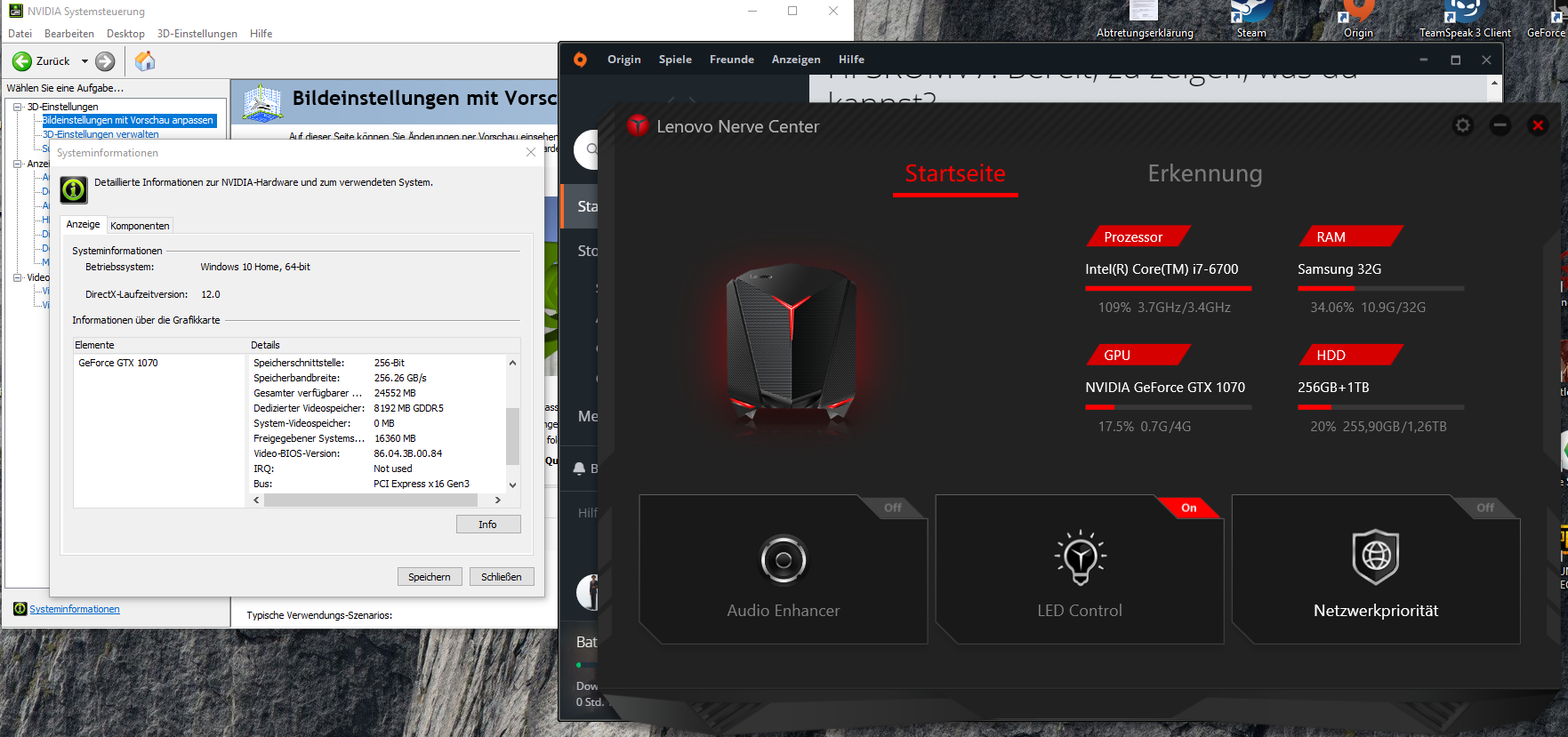Viewport: 1568px width, 737px height.
Task: Open the Bearbeiten menu
Action: tap(69, 34)
